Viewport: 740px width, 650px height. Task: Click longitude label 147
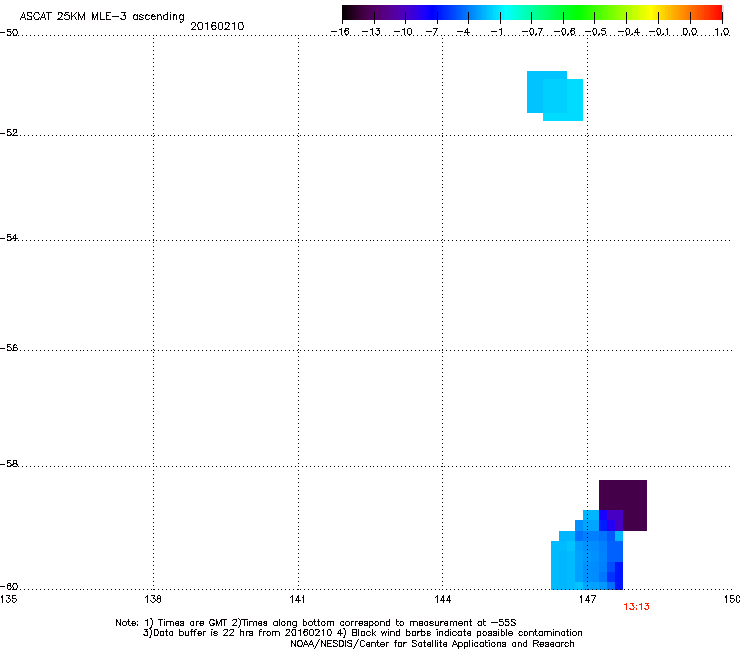coord(587,599)
